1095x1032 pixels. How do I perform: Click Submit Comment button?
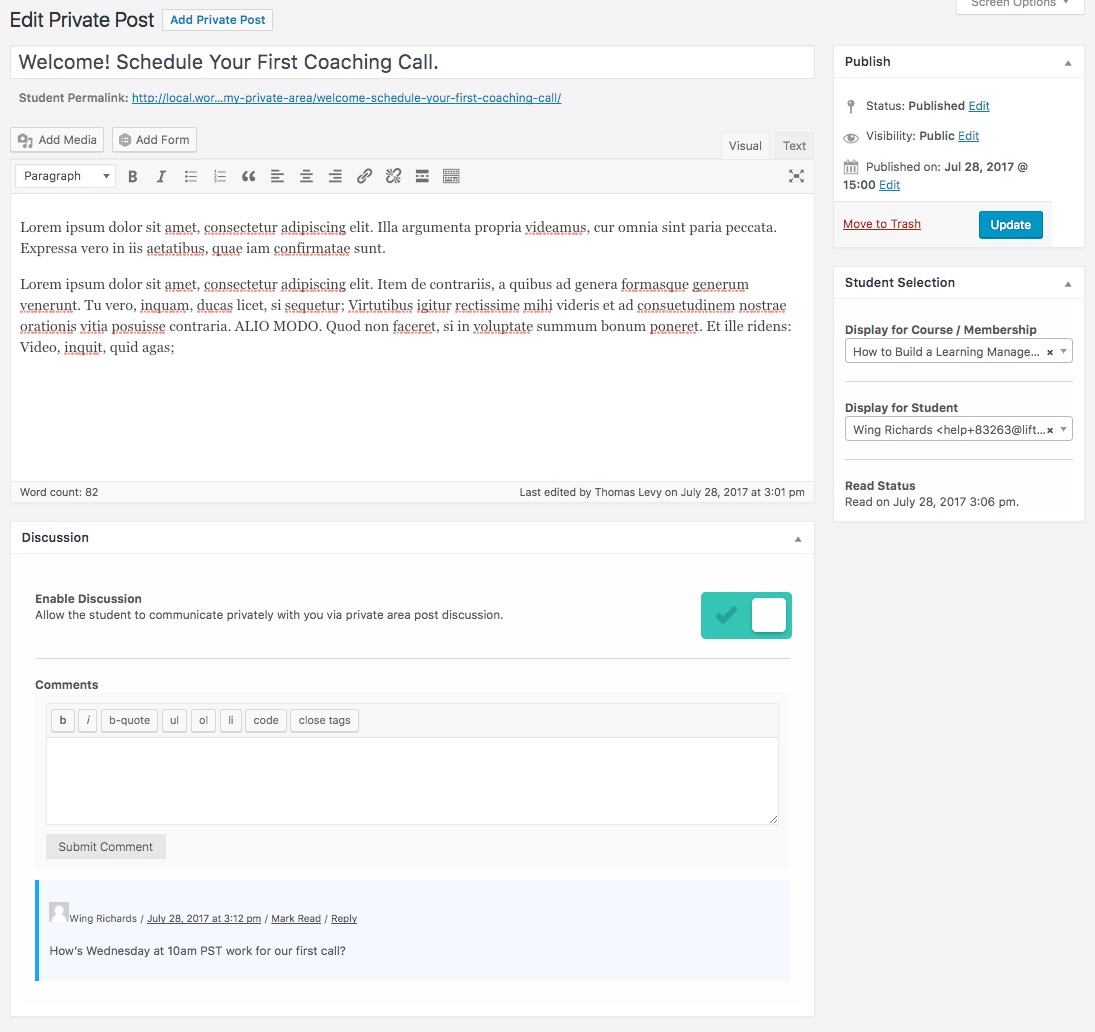coord(105,847)
